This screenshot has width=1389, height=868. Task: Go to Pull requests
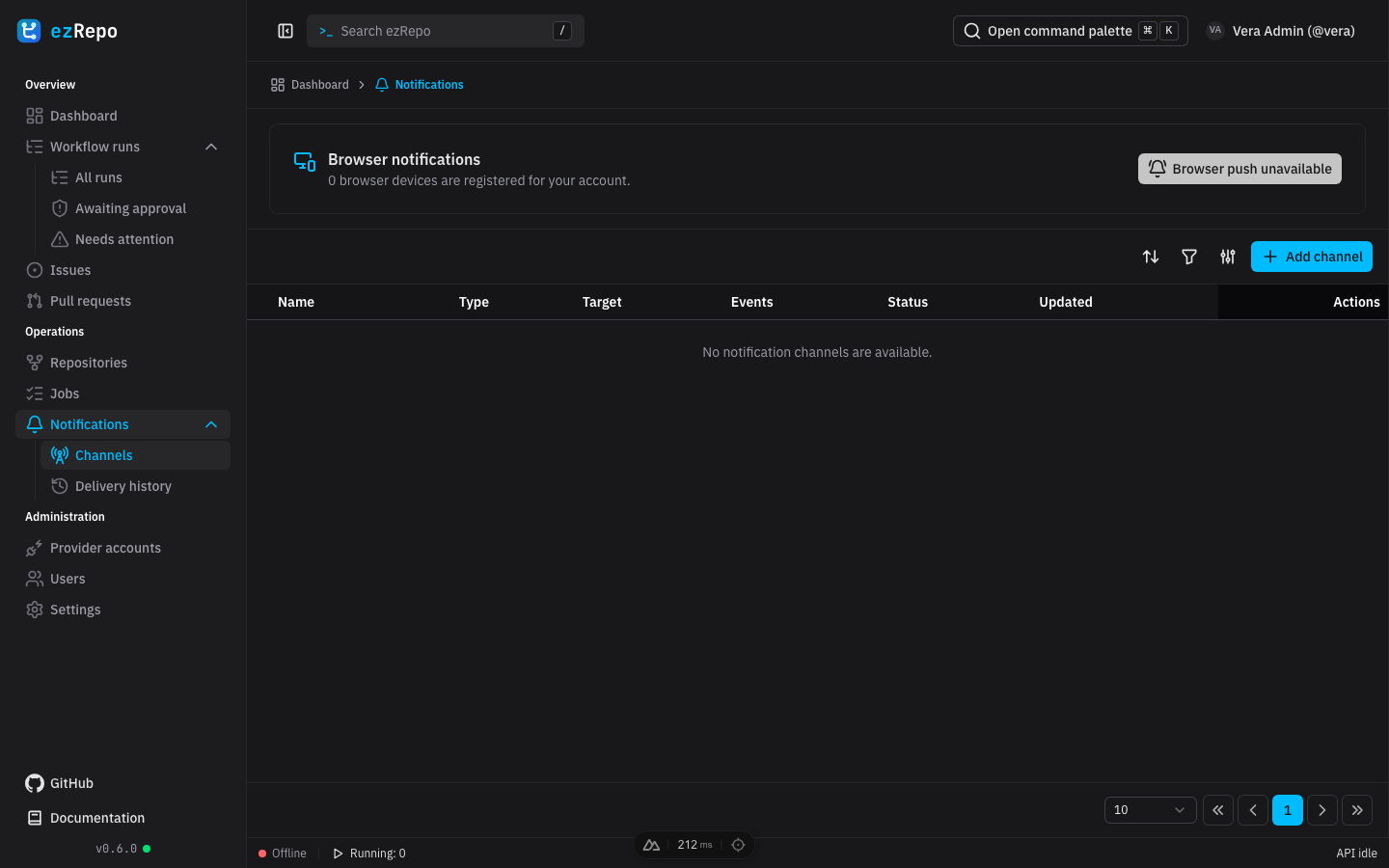click(123, 301)
